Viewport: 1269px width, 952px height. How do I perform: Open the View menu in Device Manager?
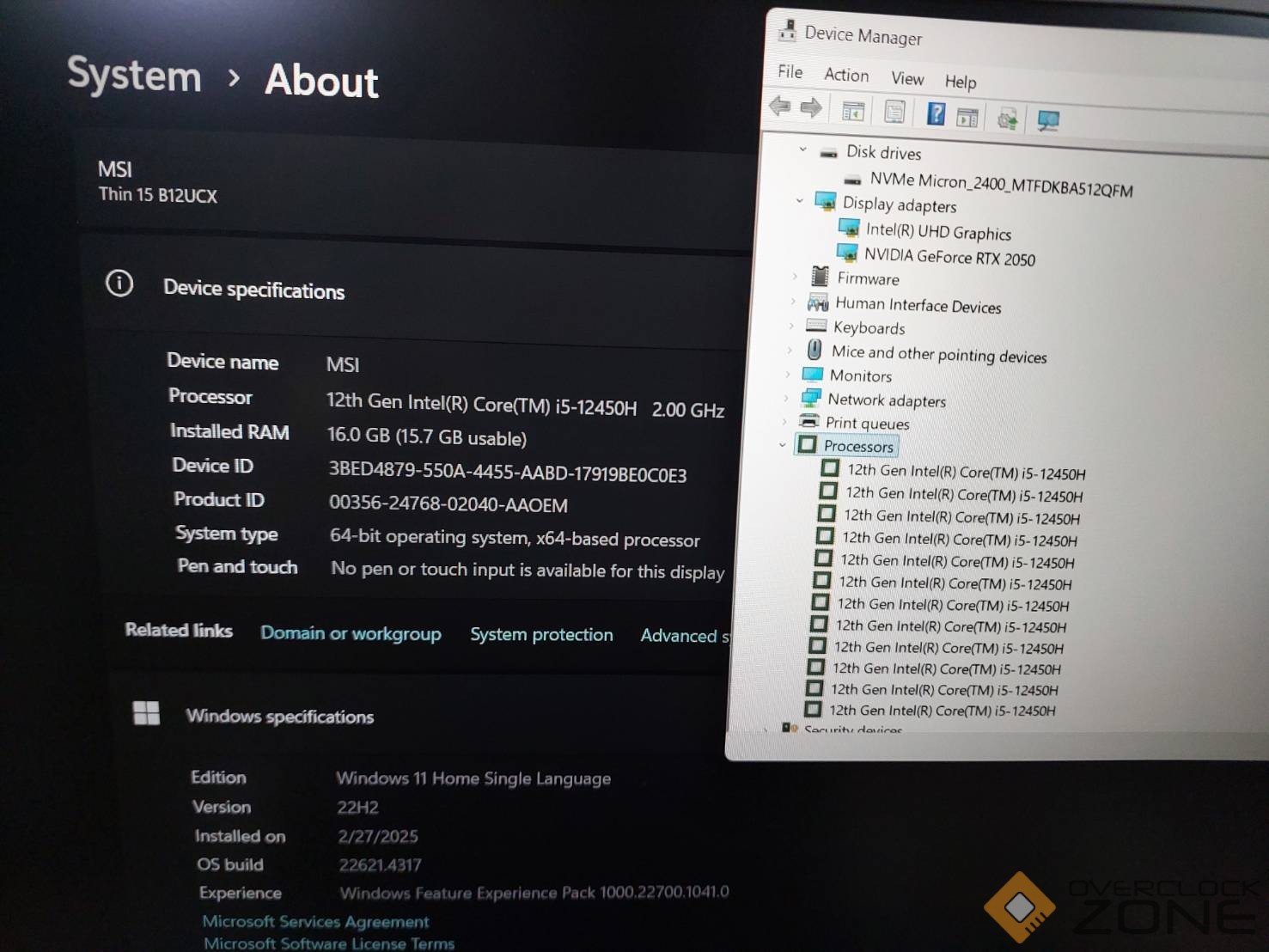click(907, 78)
